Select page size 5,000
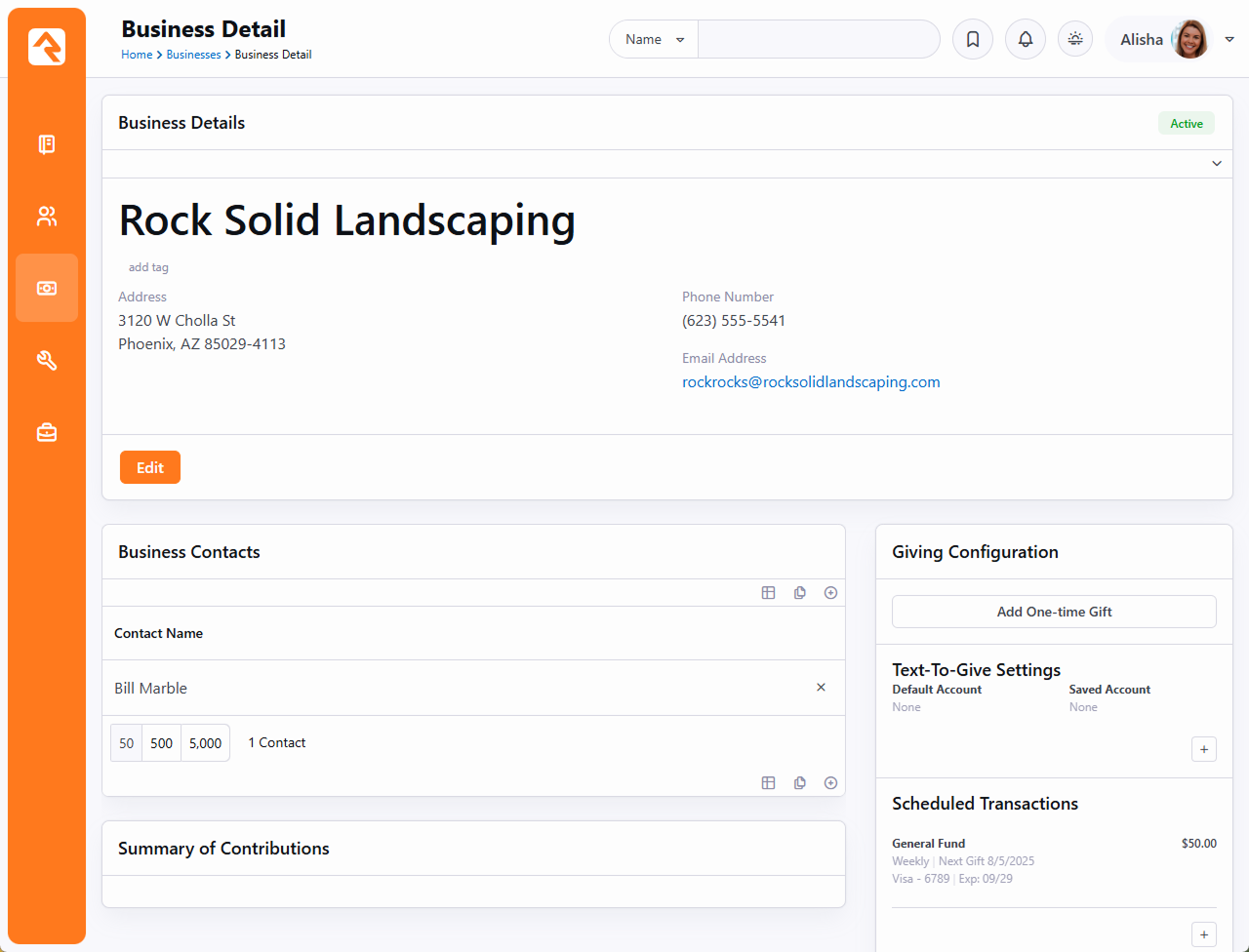1249x952 pixels. tap(205, 743)
